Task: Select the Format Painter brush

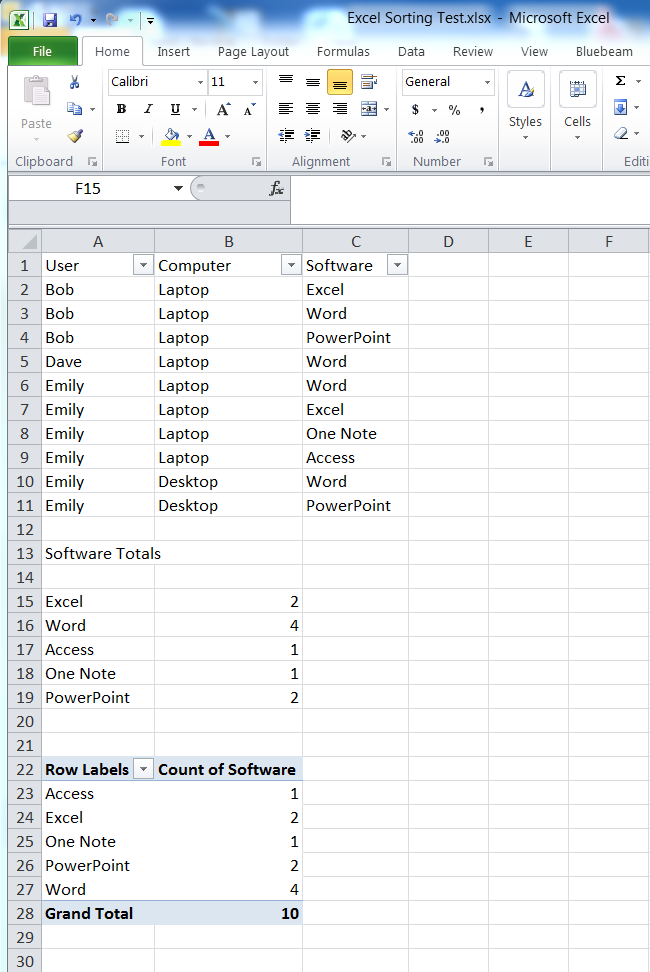Action: pyautogui.click(x=75, y=136)
